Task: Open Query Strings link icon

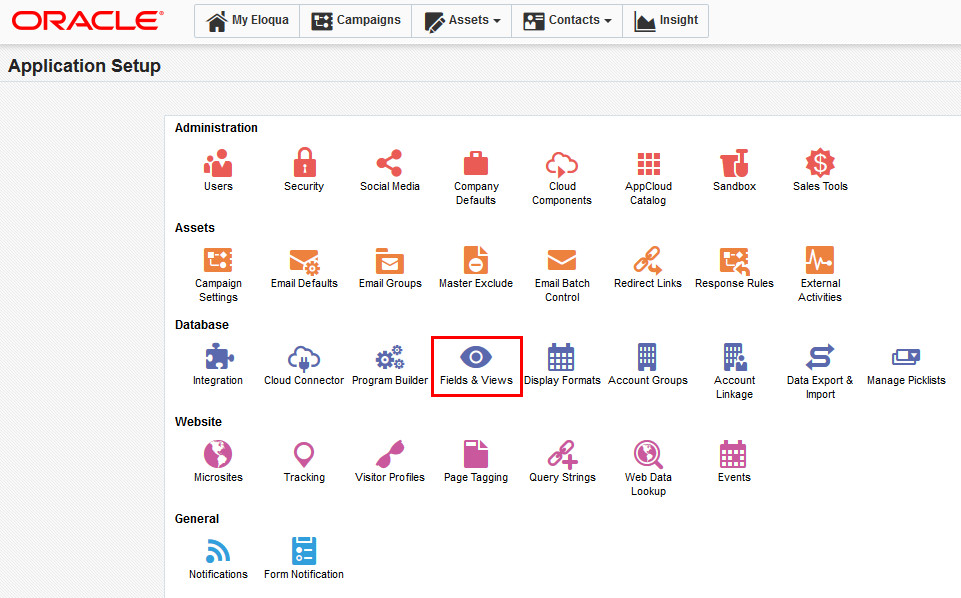Action: pyautogui.click(x=562, y=454)
